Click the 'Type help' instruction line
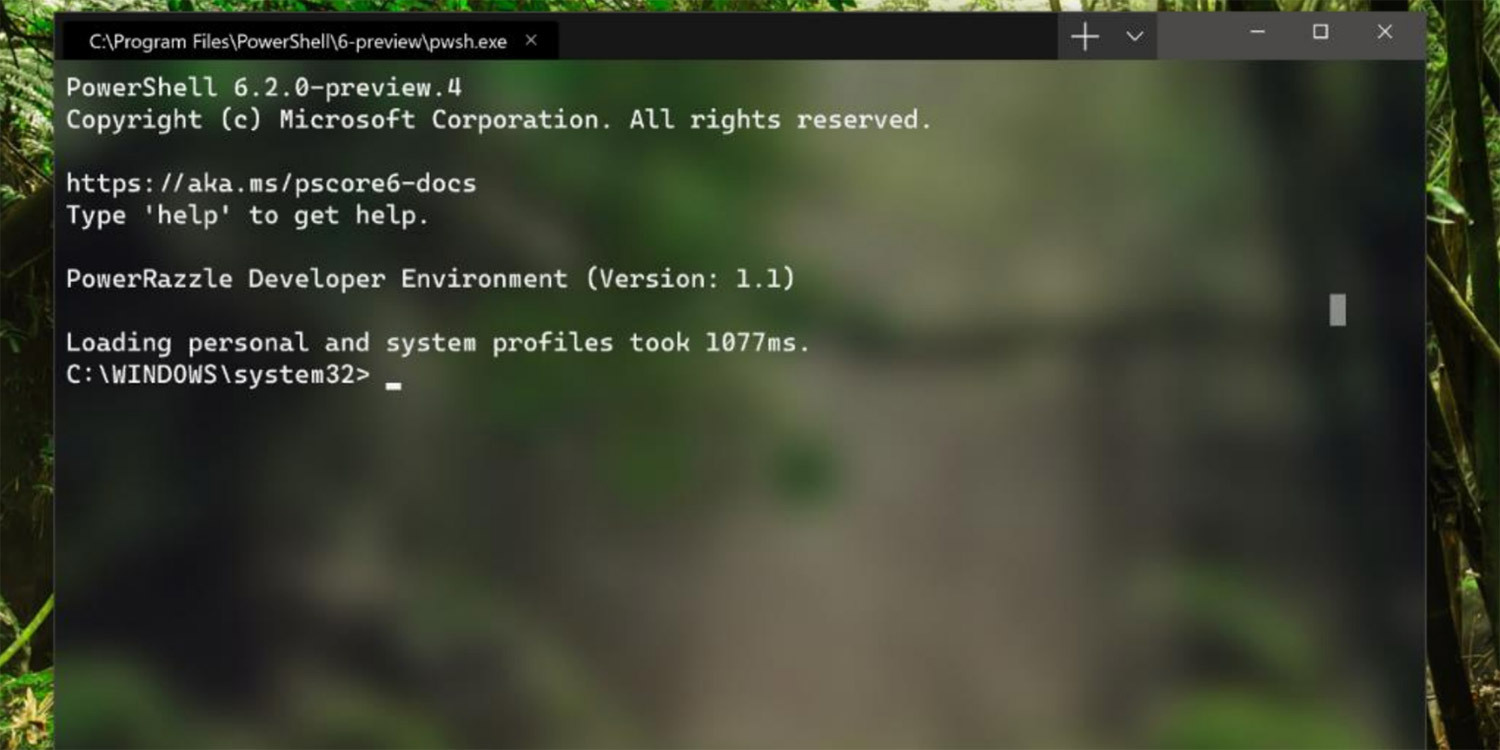Screen dimensions: 1500x750 (x=247, y=215)
